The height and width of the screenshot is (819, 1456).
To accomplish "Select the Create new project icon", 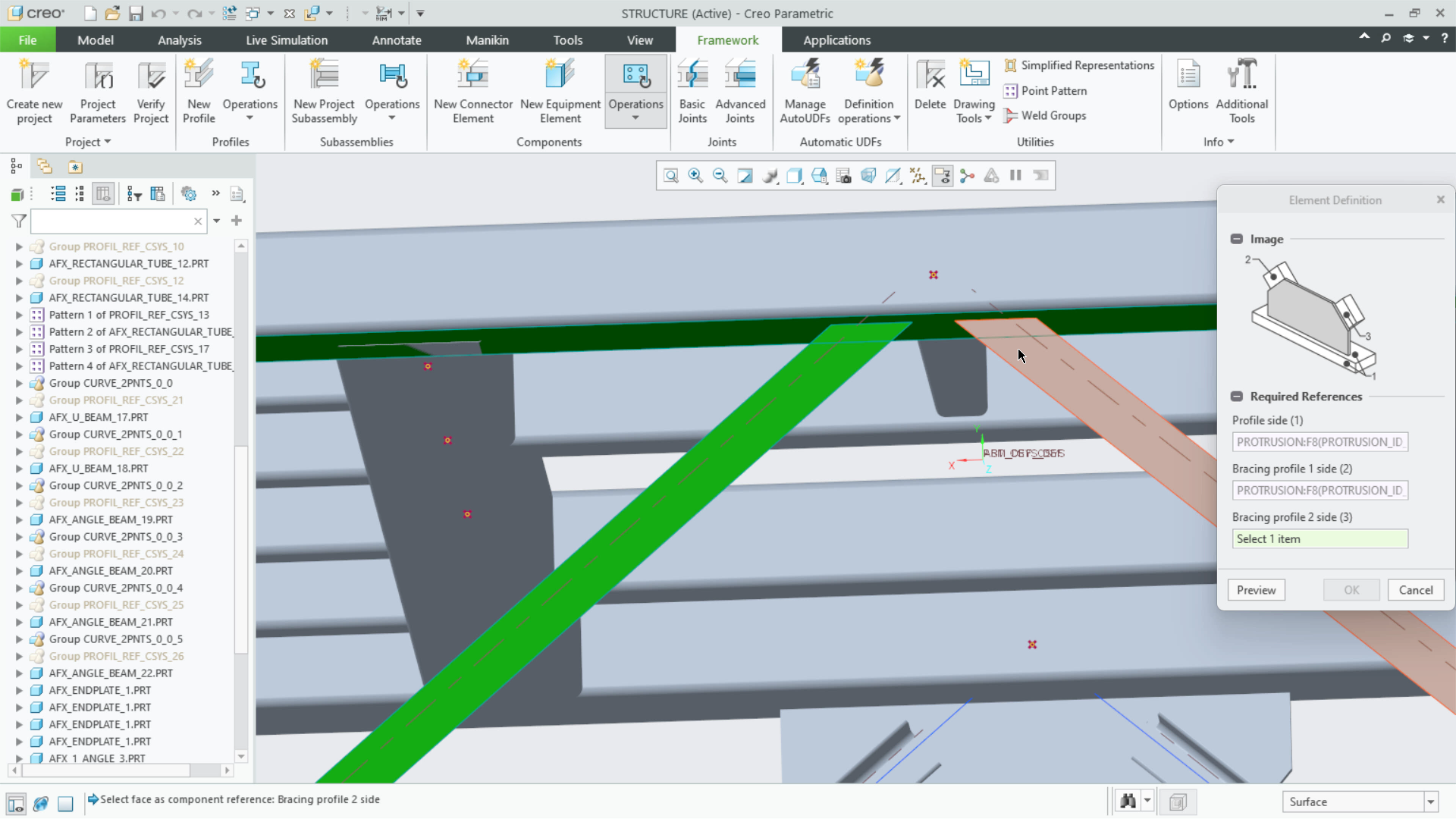I will click(35, 90).
